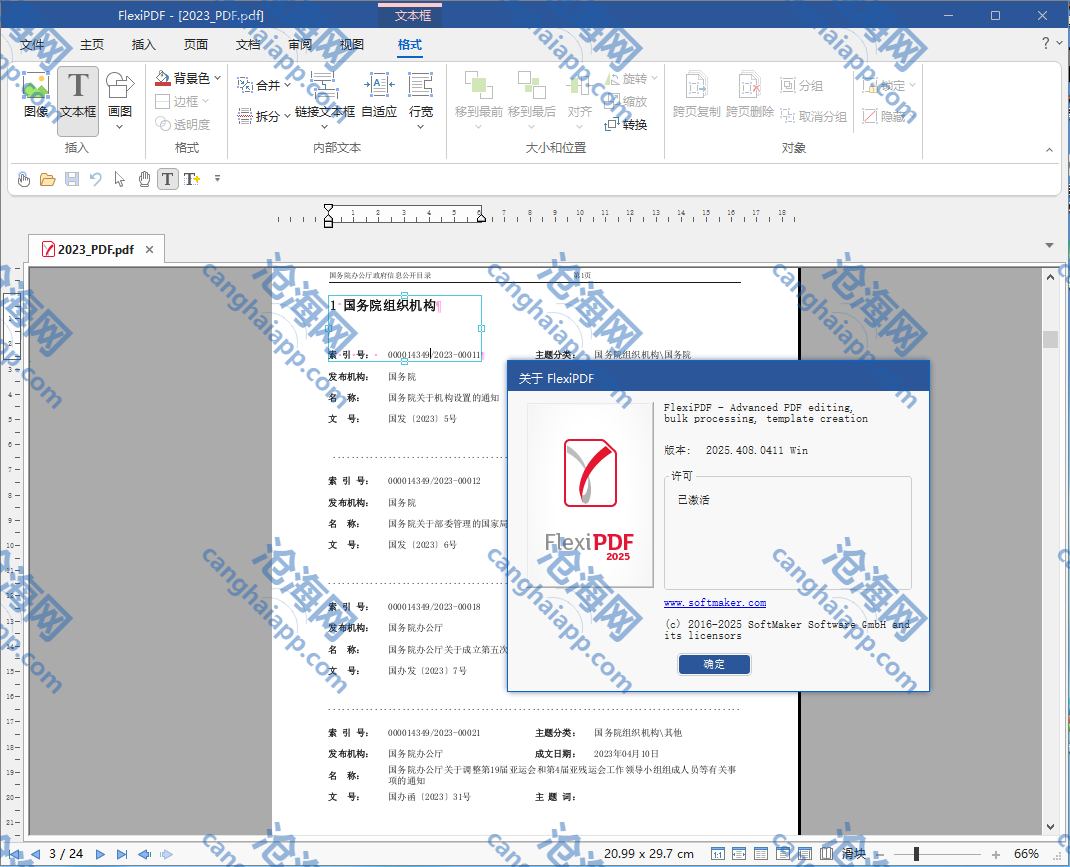Go to next page using status bar arrow
This screenshot has height=867, width=1070.
(101, 854)
